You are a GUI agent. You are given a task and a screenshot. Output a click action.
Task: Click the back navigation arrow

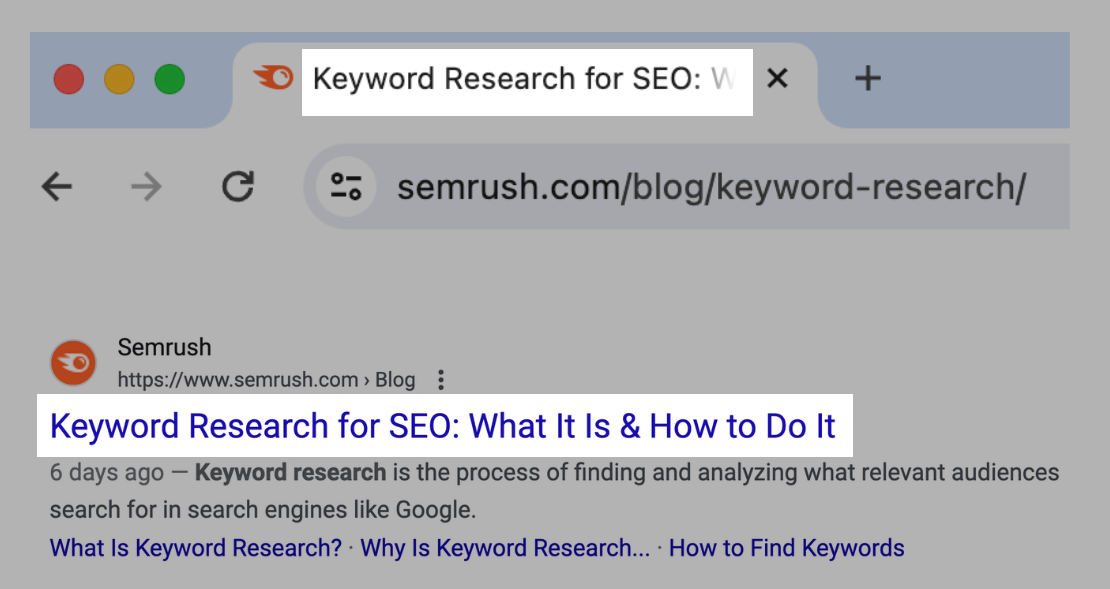[x=57, y=186]
